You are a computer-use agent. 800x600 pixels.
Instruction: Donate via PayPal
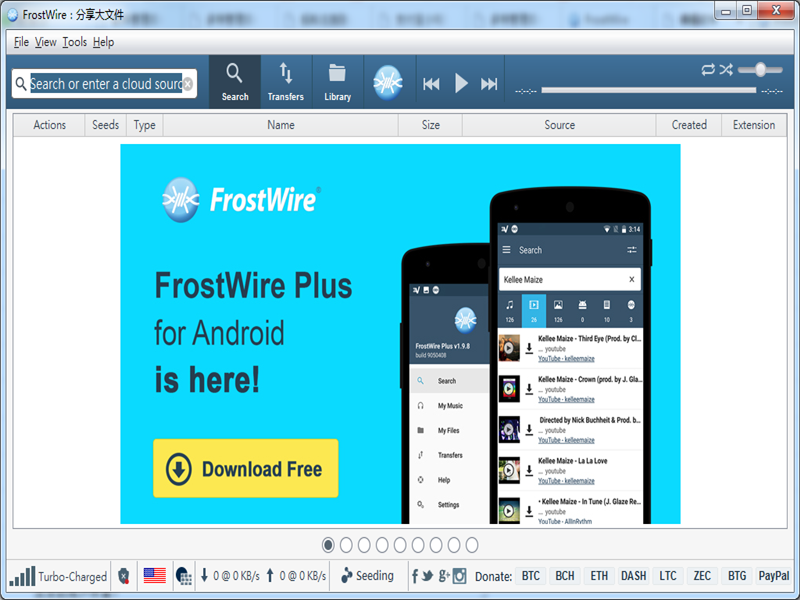point(773,576)
